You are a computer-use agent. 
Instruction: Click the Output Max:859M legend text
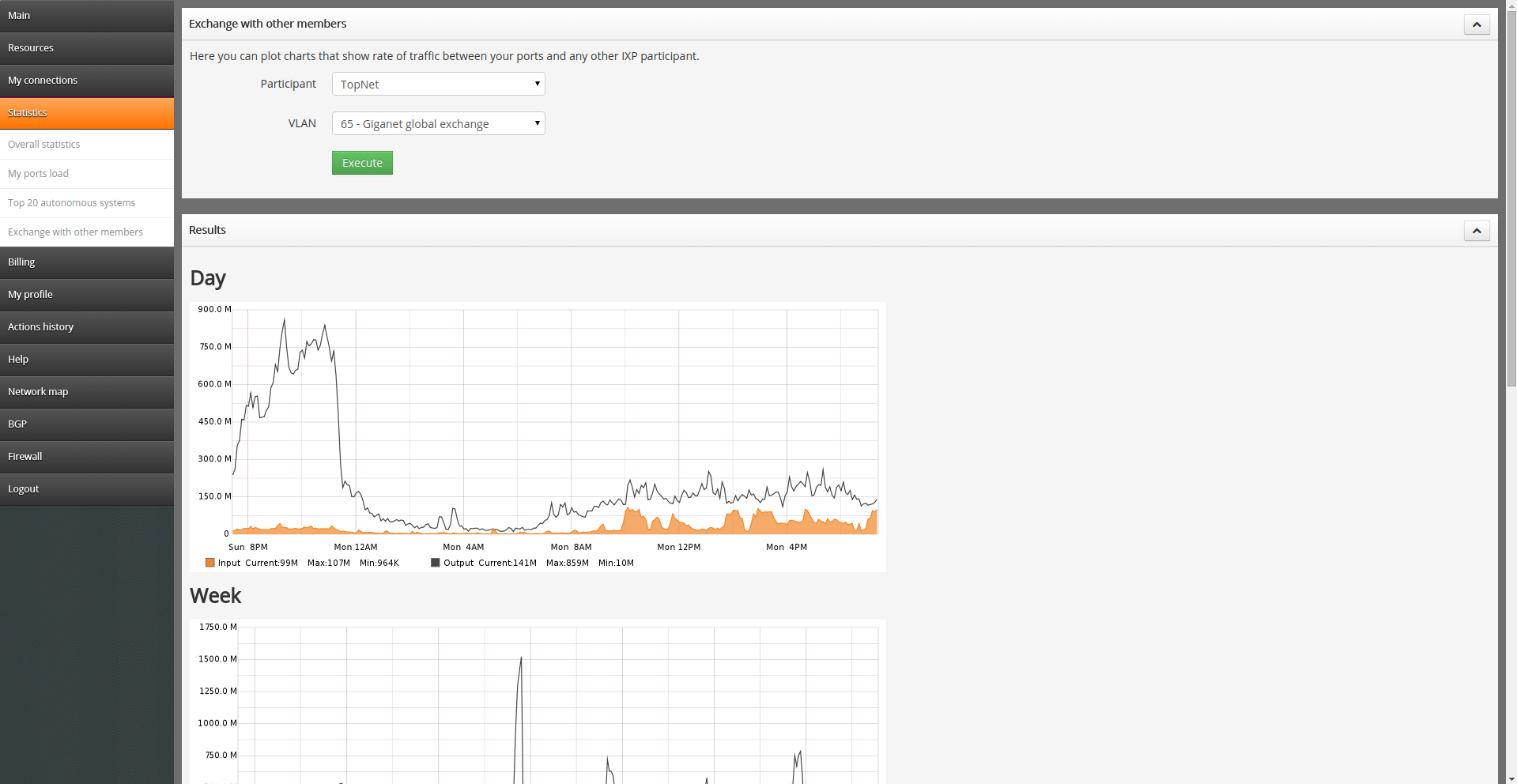tap(568, 563)
